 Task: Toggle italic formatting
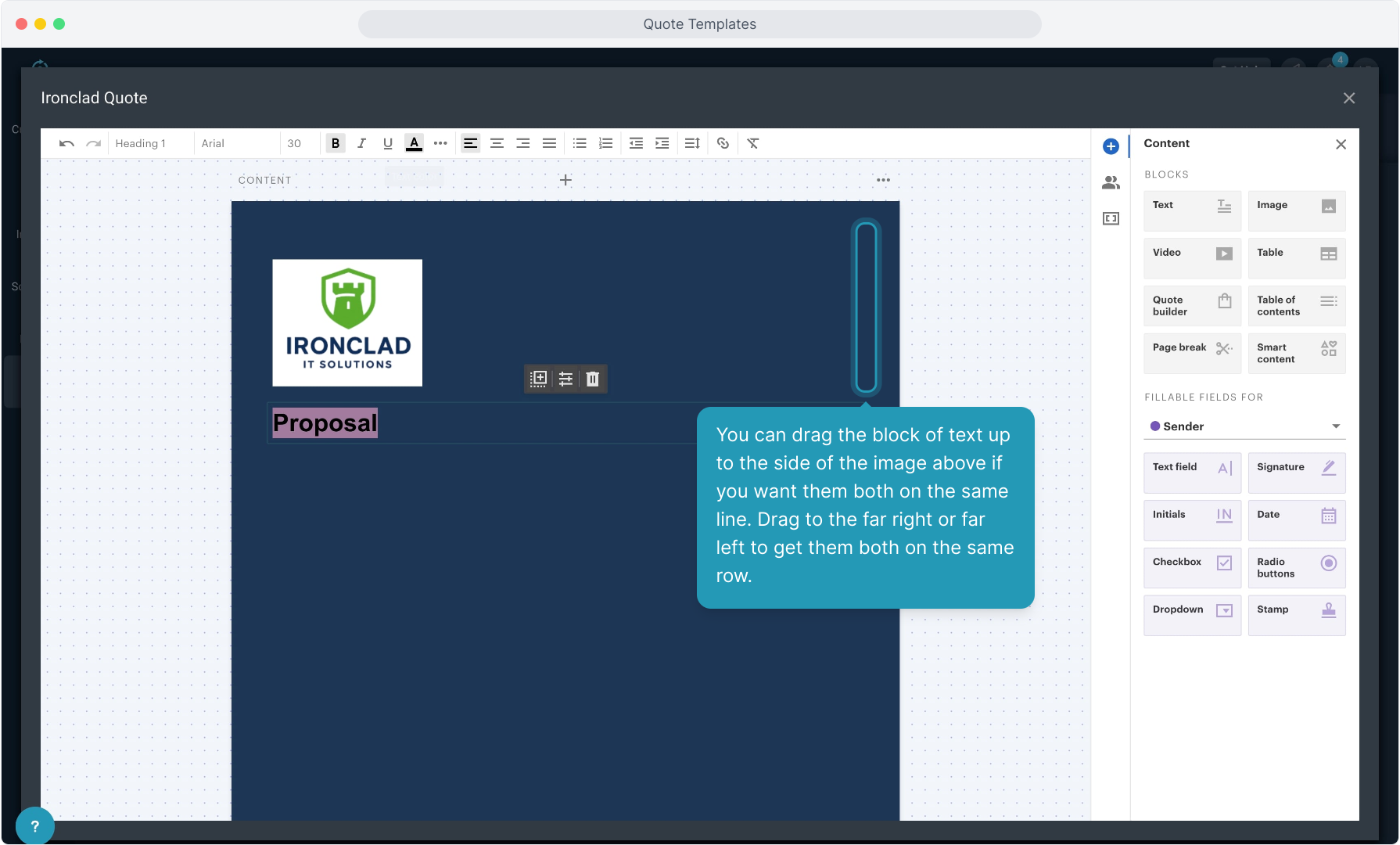pos(361,143)
